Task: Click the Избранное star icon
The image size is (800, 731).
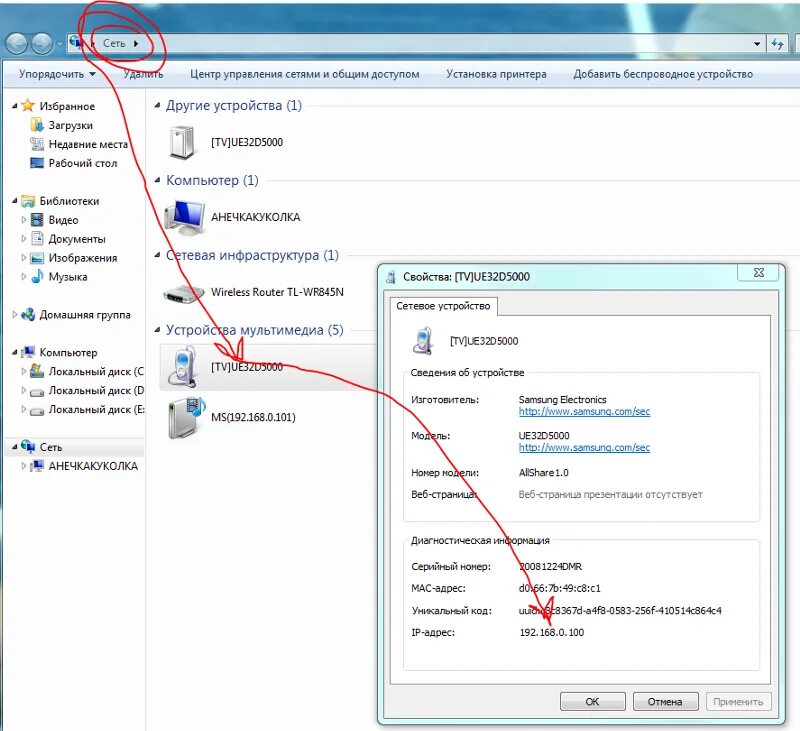Action: [28, 106]
